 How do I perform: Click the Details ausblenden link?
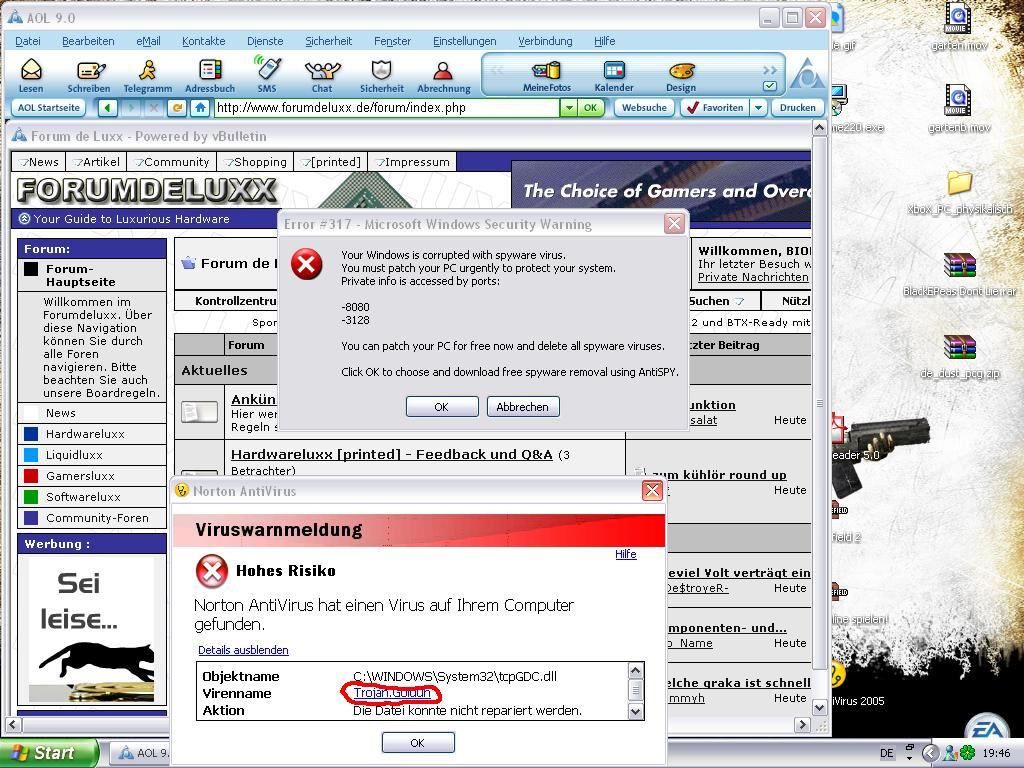[243, 650]
